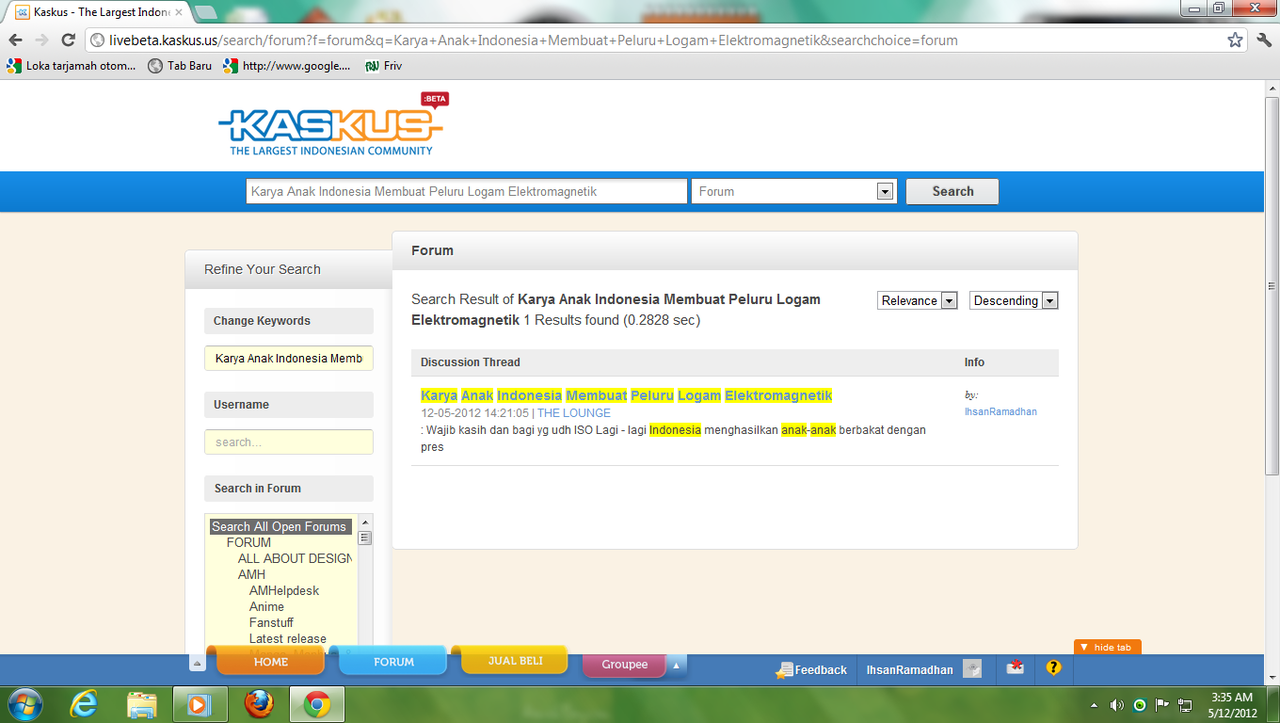The image size is (1280, 723).
Task: Reload the page with the refresh icon
Action: 68,40
